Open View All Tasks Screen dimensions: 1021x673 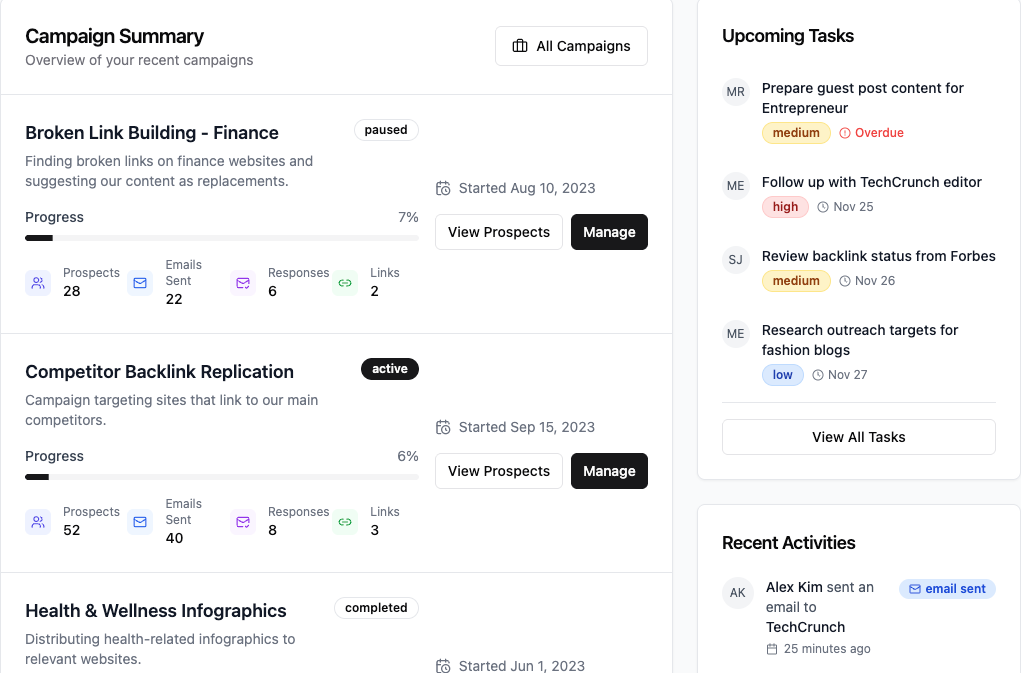click(x=858, y=437)
